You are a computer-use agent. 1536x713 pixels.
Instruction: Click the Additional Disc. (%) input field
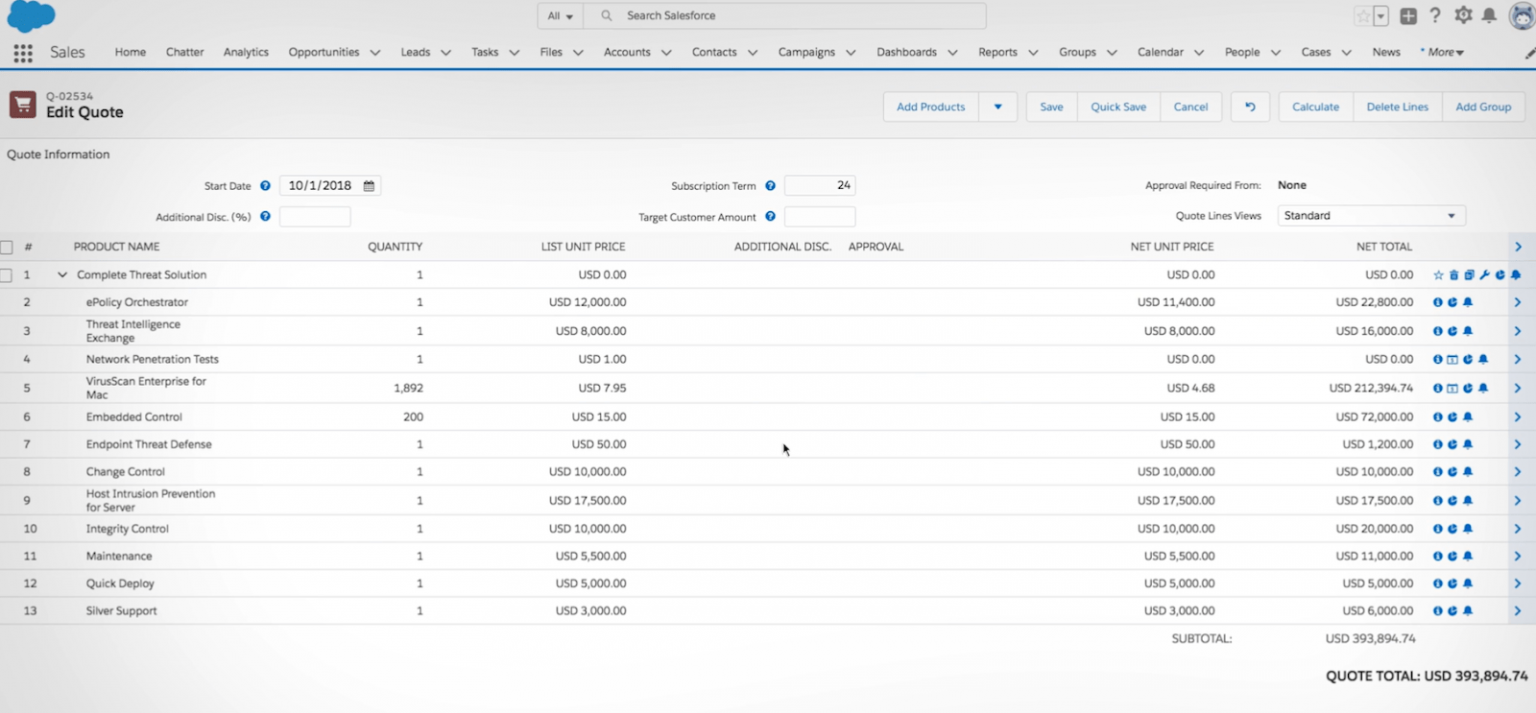tap(315, 216)
